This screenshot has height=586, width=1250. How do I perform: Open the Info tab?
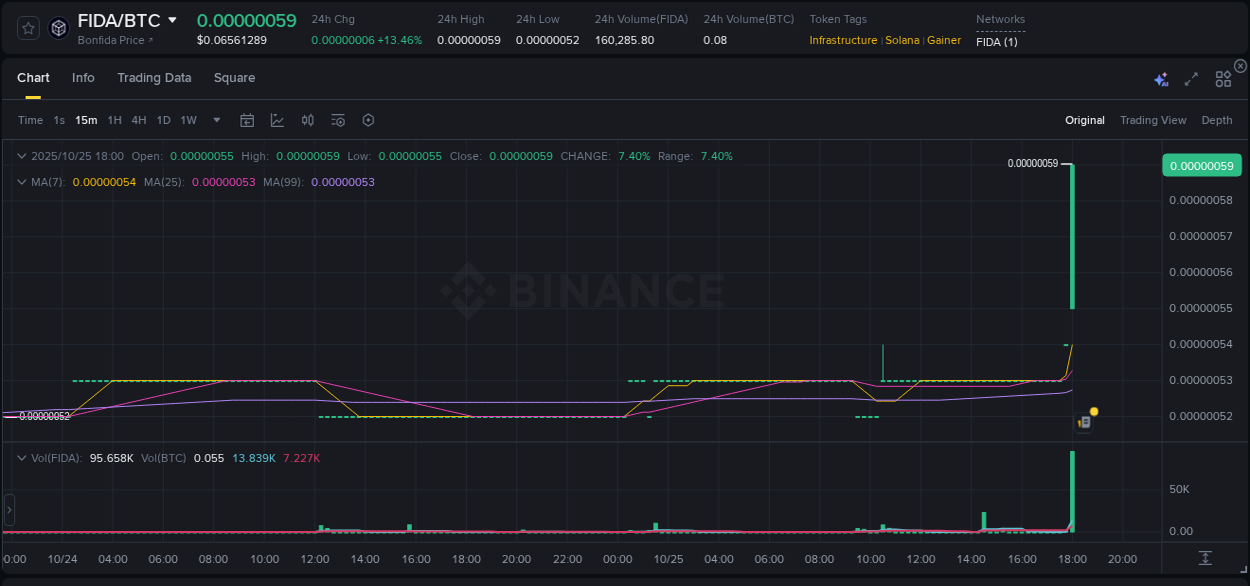point(83,78)
